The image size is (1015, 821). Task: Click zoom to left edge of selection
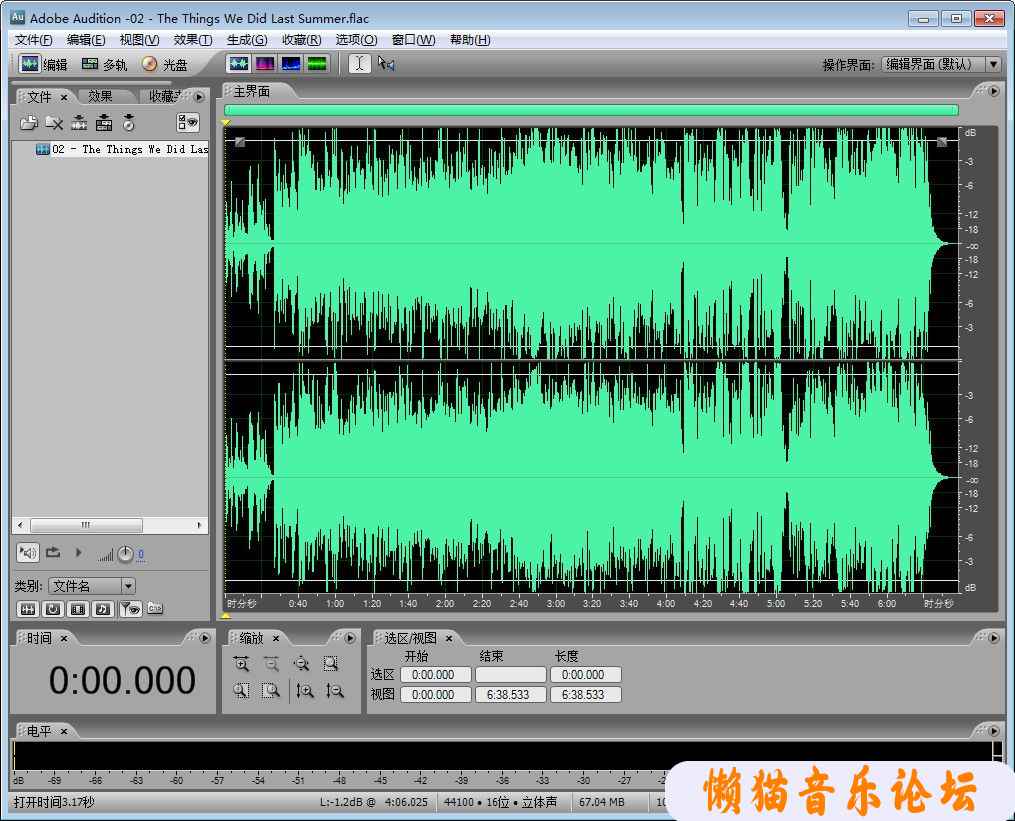[241, 691]
